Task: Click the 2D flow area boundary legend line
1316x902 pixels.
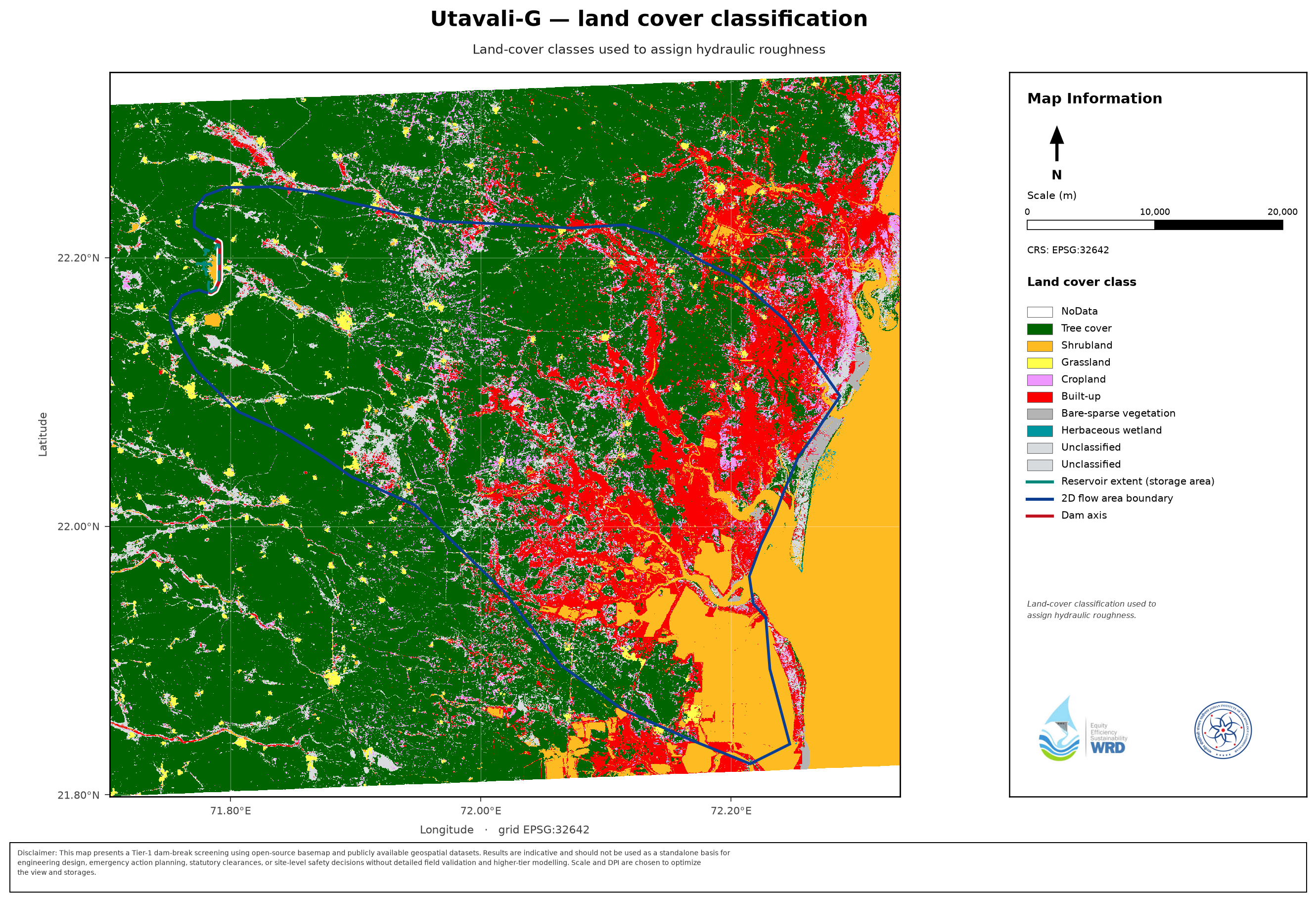Action: coord(1040,499)
